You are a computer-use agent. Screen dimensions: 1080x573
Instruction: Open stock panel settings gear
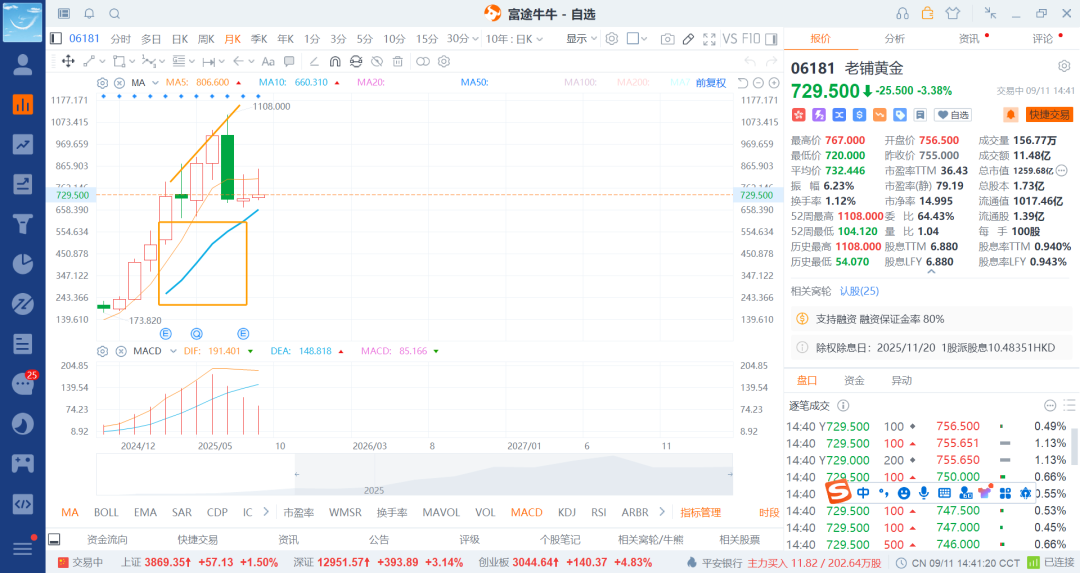click(1064, 66)
